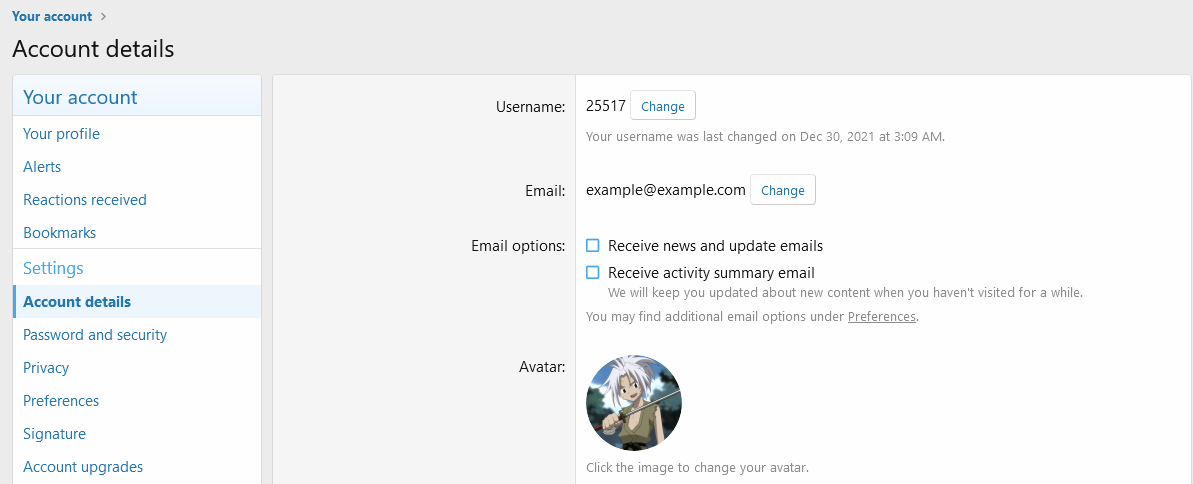This screenshot has width=1193, height=484.
Task: Navigate to Account upgrades
Action: (83, 467)
